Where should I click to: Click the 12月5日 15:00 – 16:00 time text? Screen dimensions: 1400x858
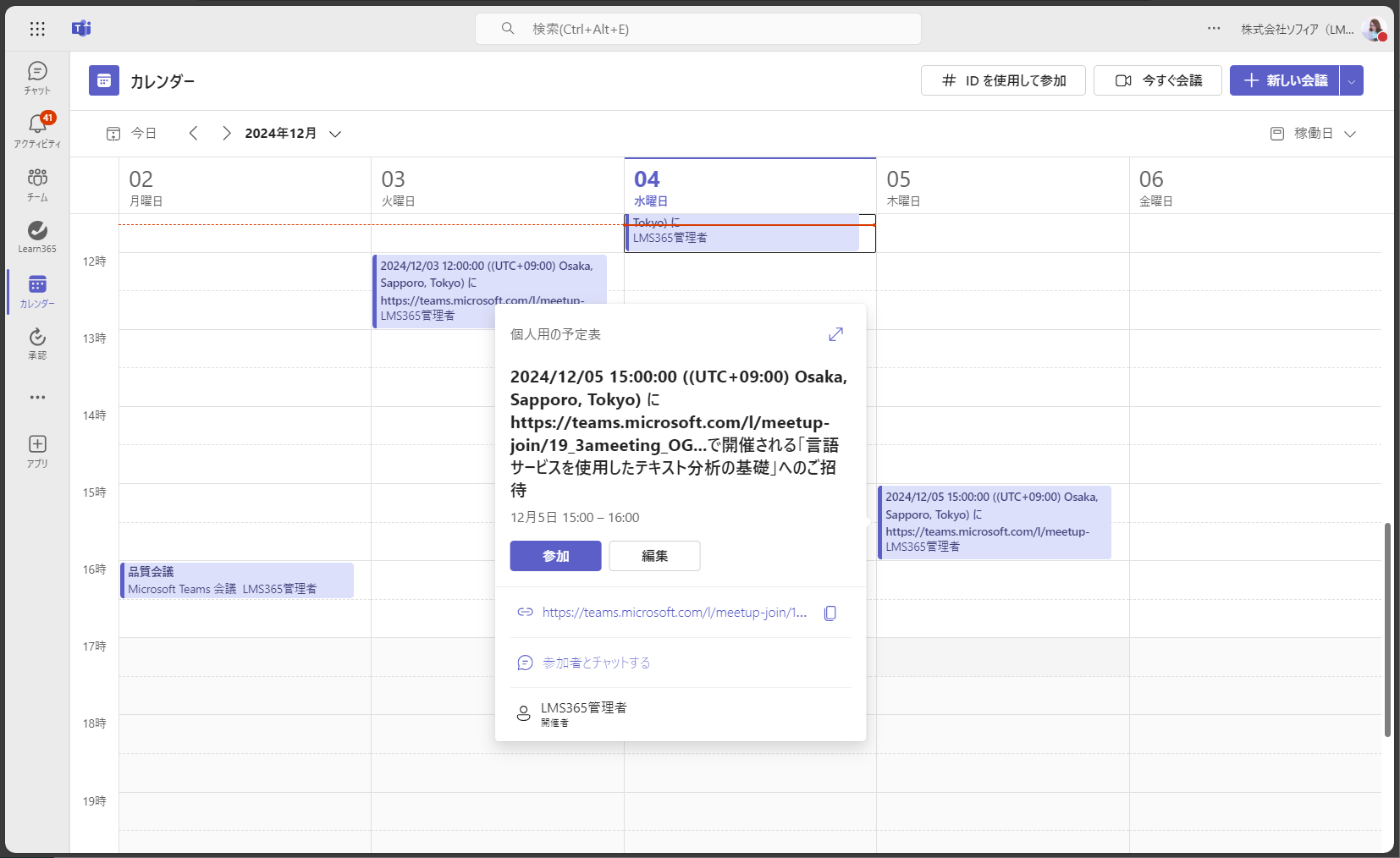pos(575,517)
